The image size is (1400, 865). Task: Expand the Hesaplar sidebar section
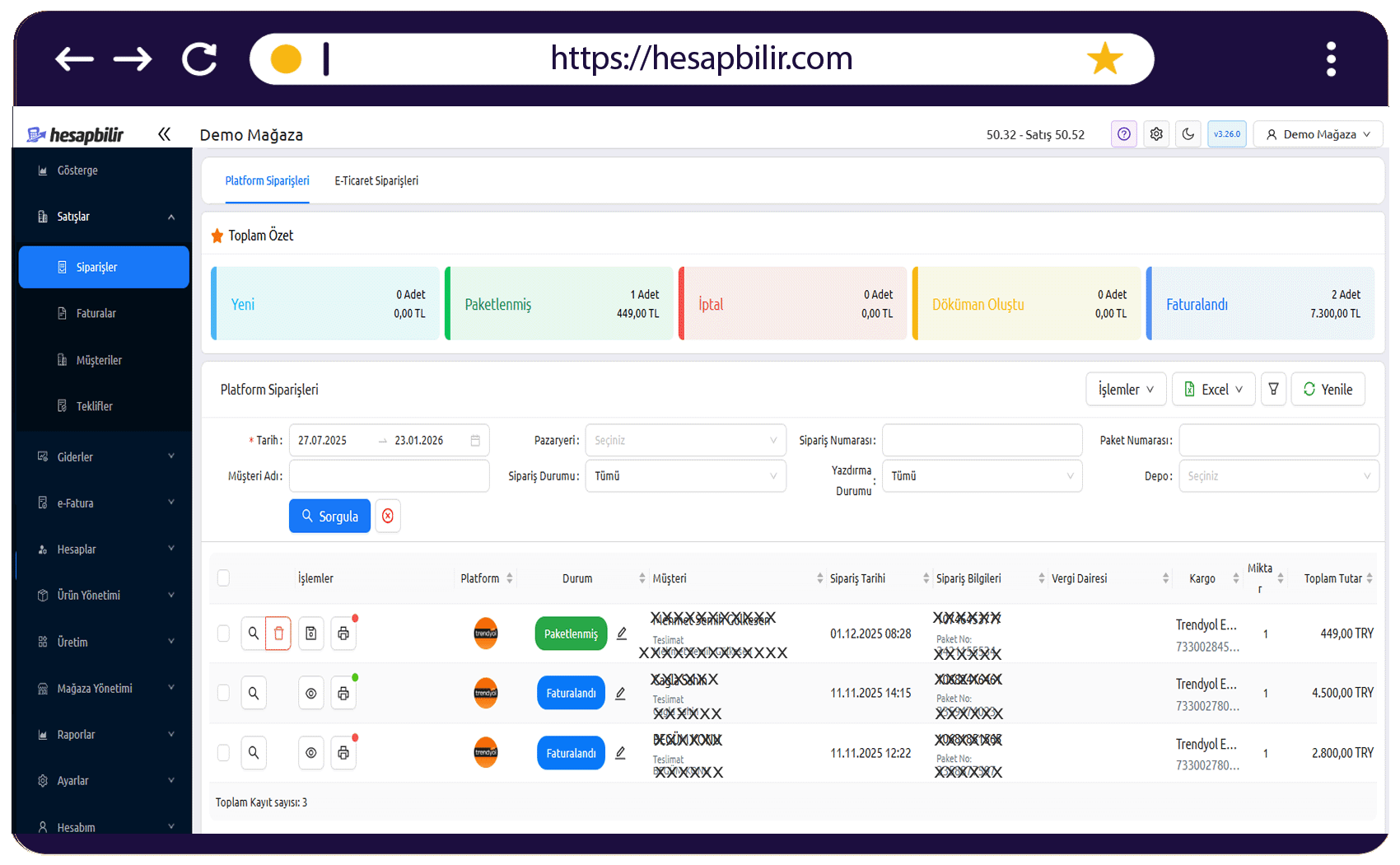click(102, 549)
